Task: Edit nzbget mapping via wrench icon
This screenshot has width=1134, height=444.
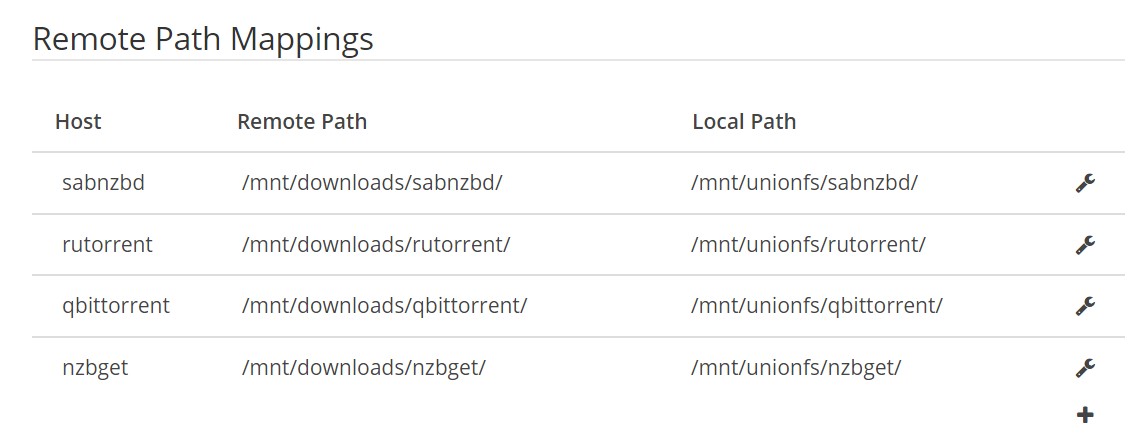Action: pyautogui.click(x=1085, y=368)
